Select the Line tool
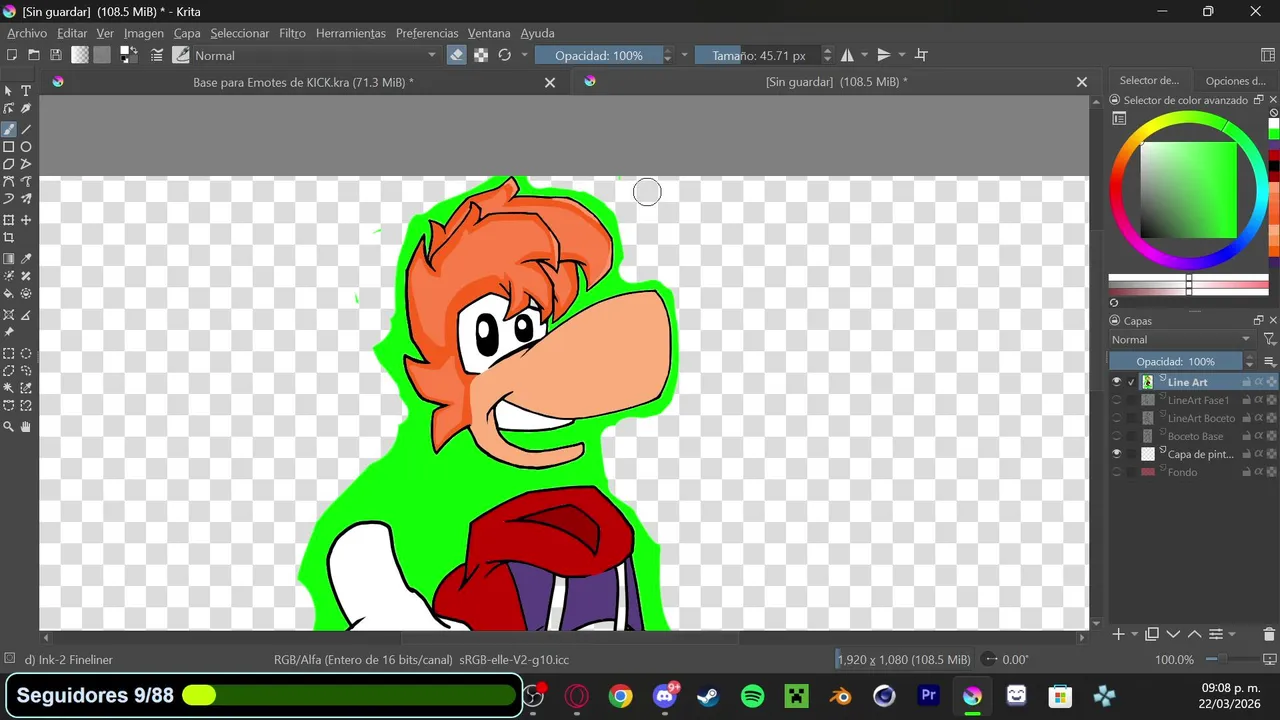The width and height of the screenshot is (1280, 720). tap(26, 129)
